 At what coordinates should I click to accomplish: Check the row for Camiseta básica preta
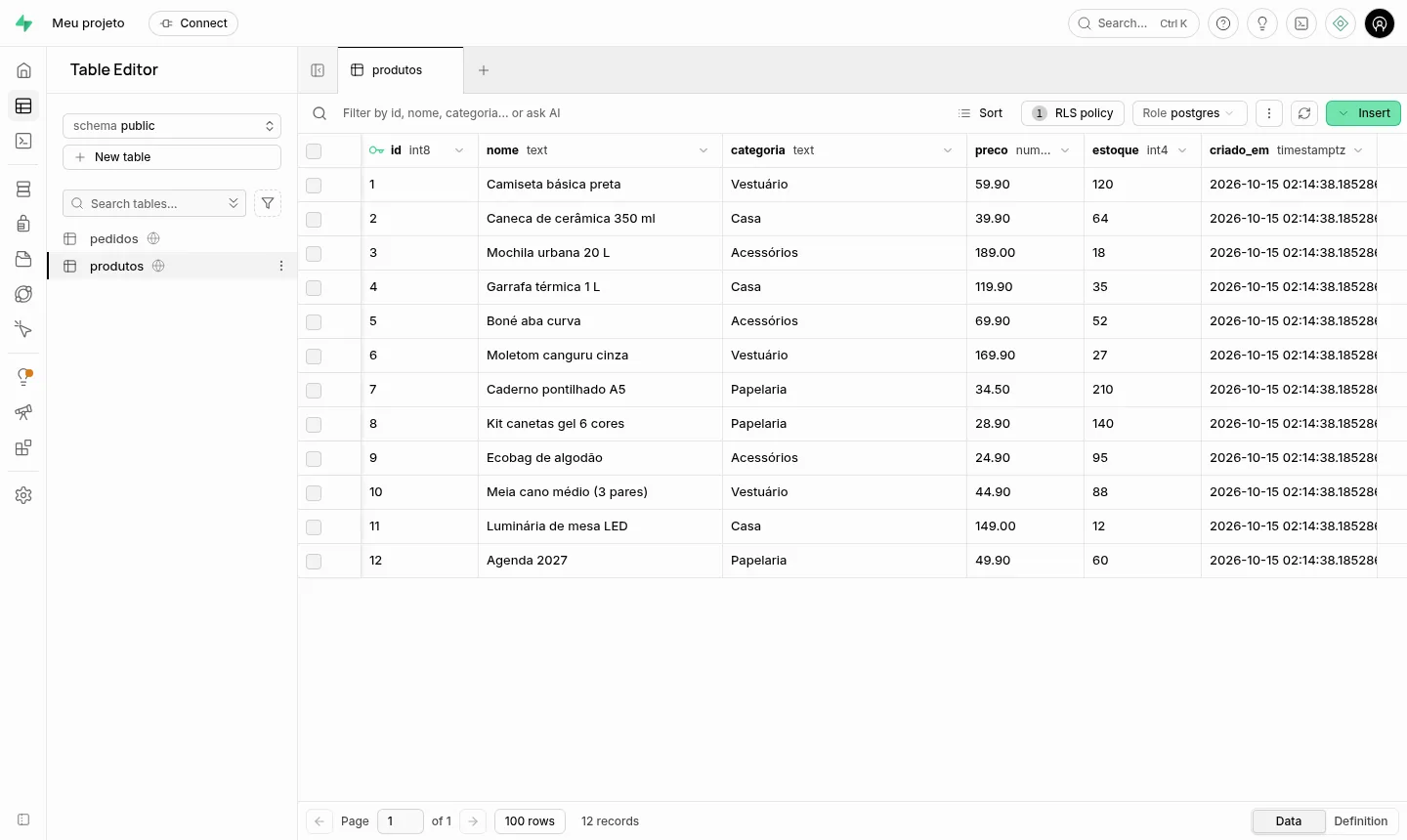314,185
